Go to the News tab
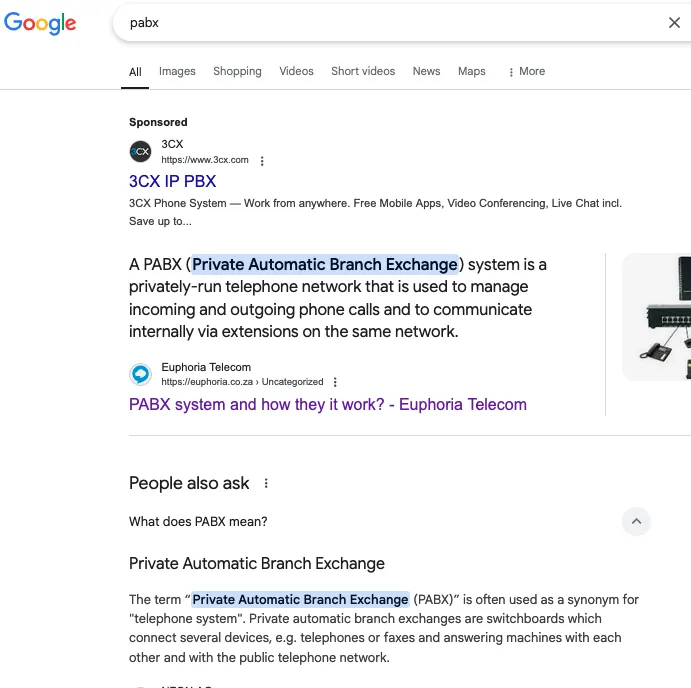 (426, 72)
